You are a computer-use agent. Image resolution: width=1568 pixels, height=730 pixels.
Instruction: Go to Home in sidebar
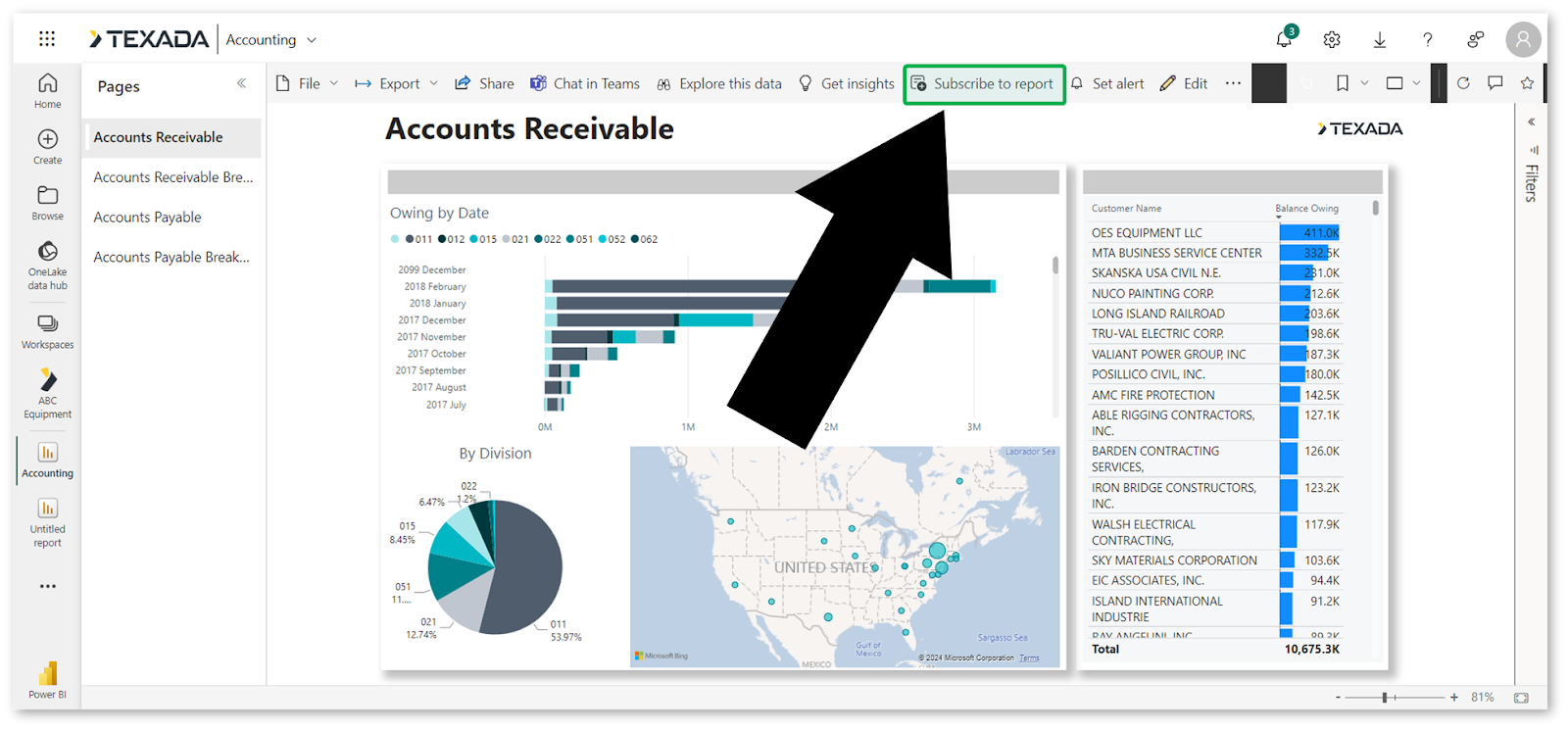(x=47, y=91)
